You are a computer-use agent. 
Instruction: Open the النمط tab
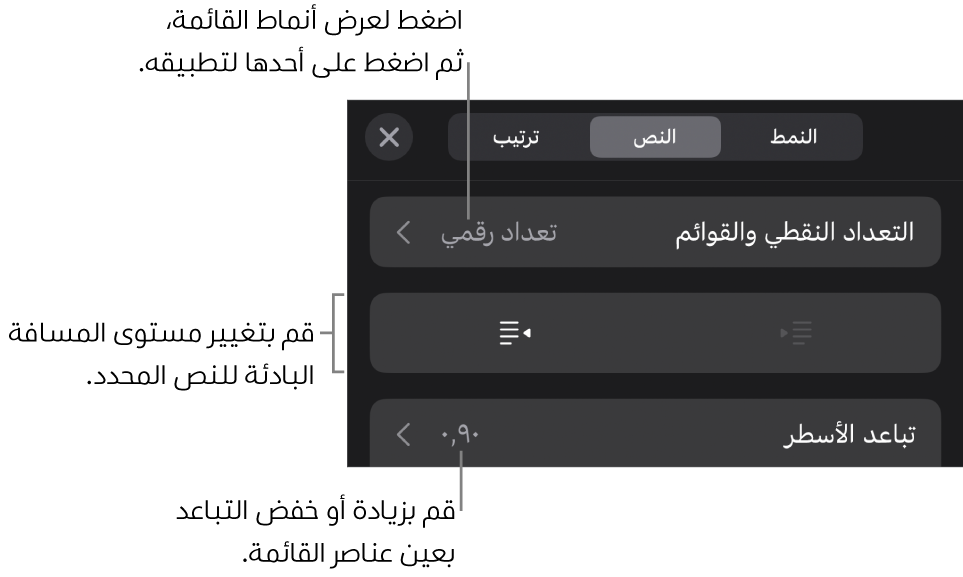click(793, 137)
